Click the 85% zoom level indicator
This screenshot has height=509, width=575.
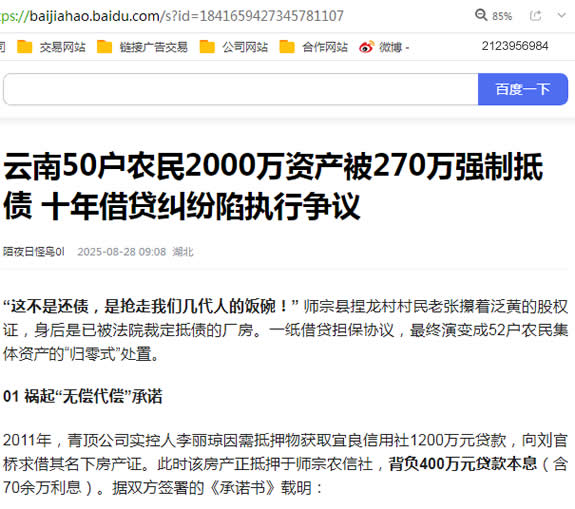502,16
